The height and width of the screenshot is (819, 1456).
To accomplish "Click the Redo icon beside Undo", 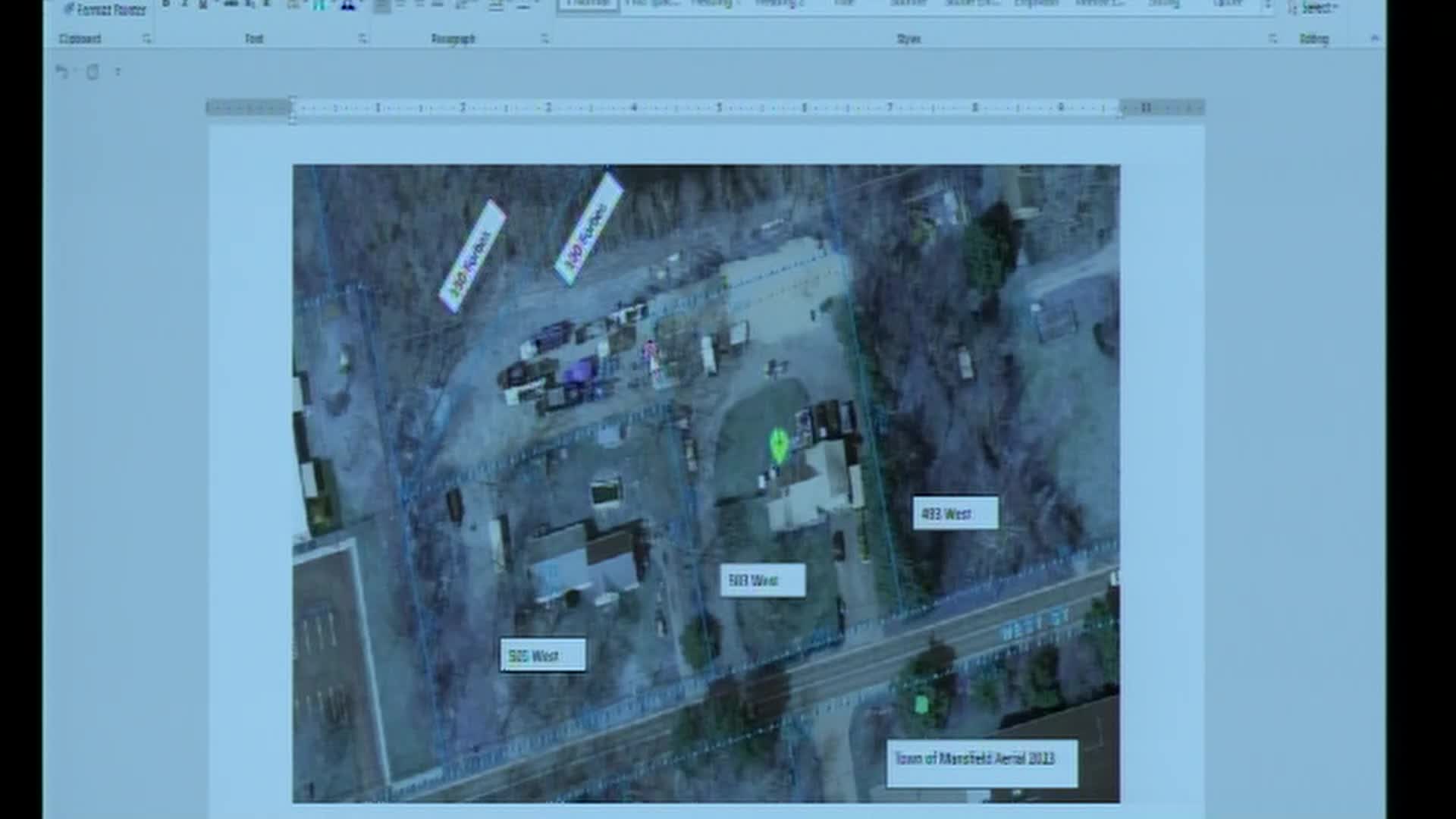I will click(93, 72).
